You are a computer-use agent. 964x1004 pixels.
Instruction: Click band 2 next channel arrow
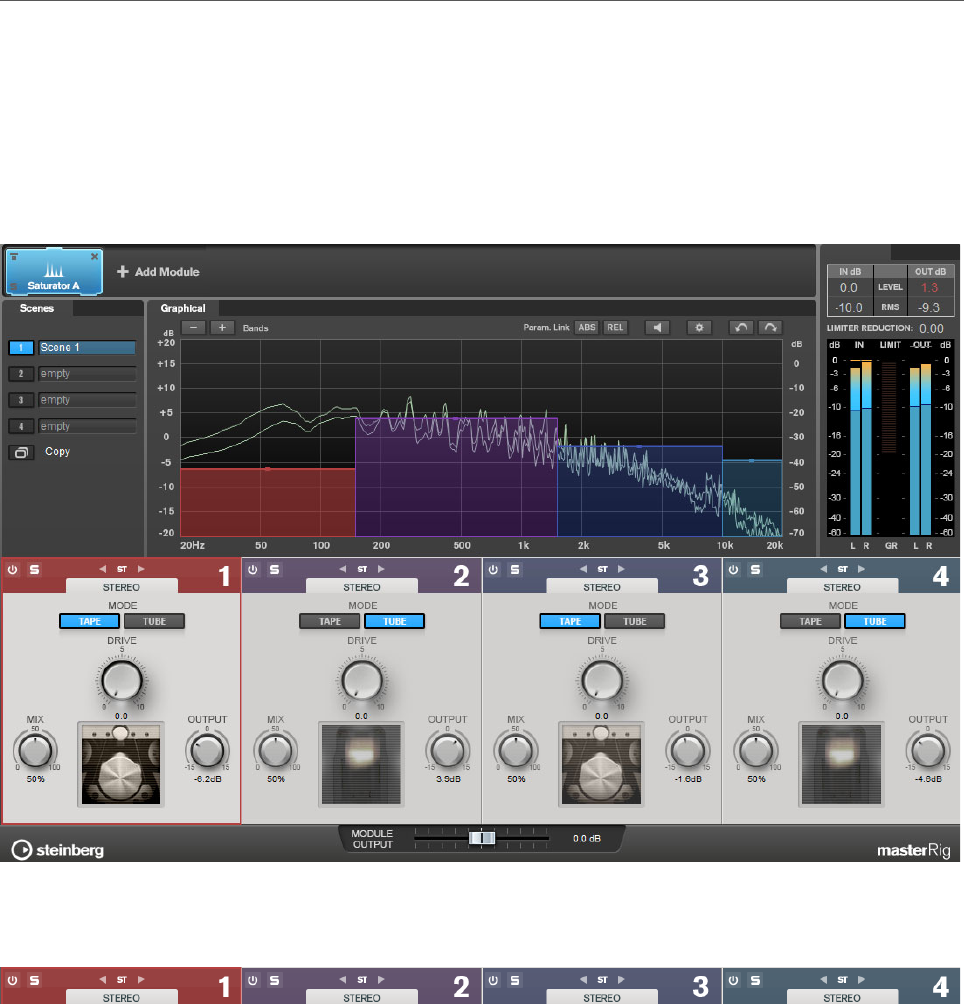click(x=381, y=569)
